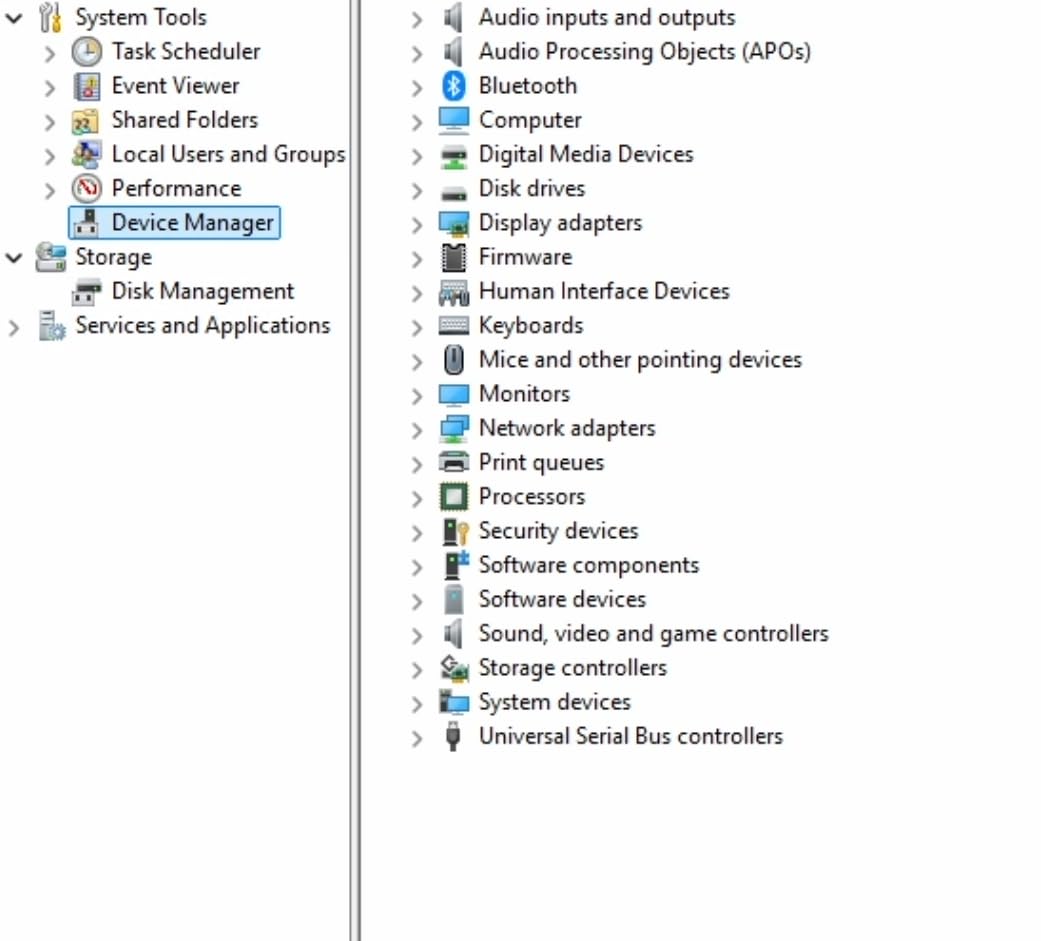Click the Bluetooth icon in device list
Image resolution: width=1041 pixels, height=941 pixels.
pos(453,86)
